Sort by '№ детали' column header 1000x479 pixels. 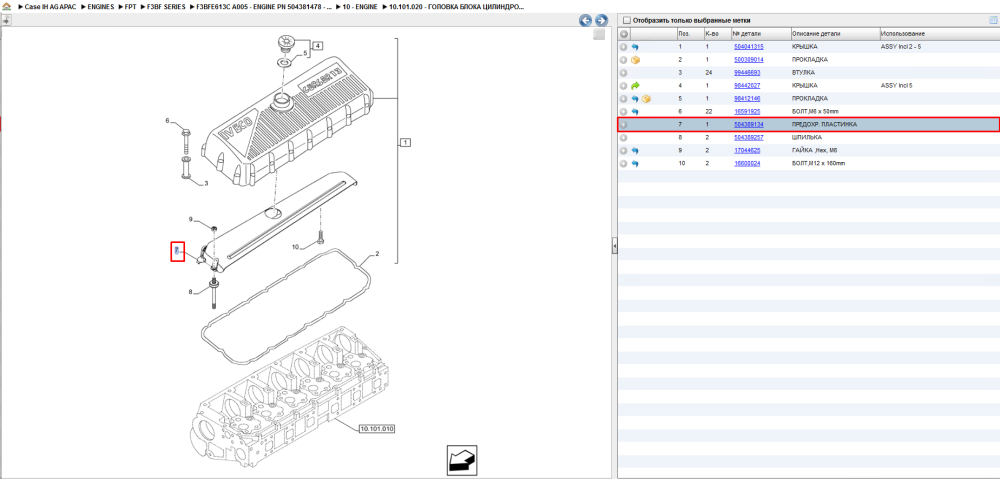[x=747, y=34]
